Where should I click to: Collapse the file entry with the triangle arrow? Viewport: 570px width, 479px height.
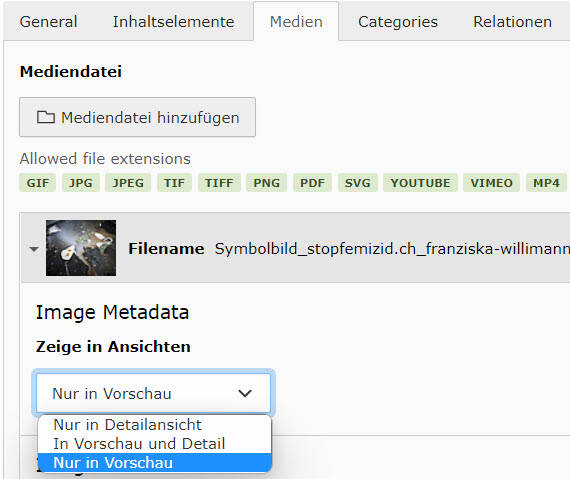click(34, 249)
